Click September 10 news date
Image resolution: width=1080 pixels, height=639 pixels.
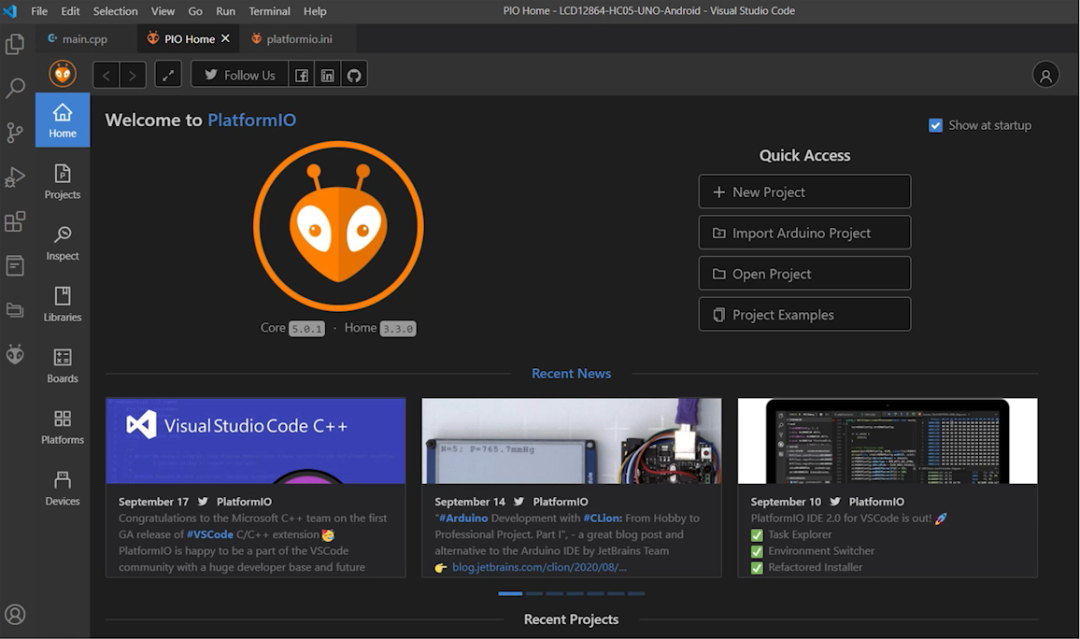click(786, 502)
